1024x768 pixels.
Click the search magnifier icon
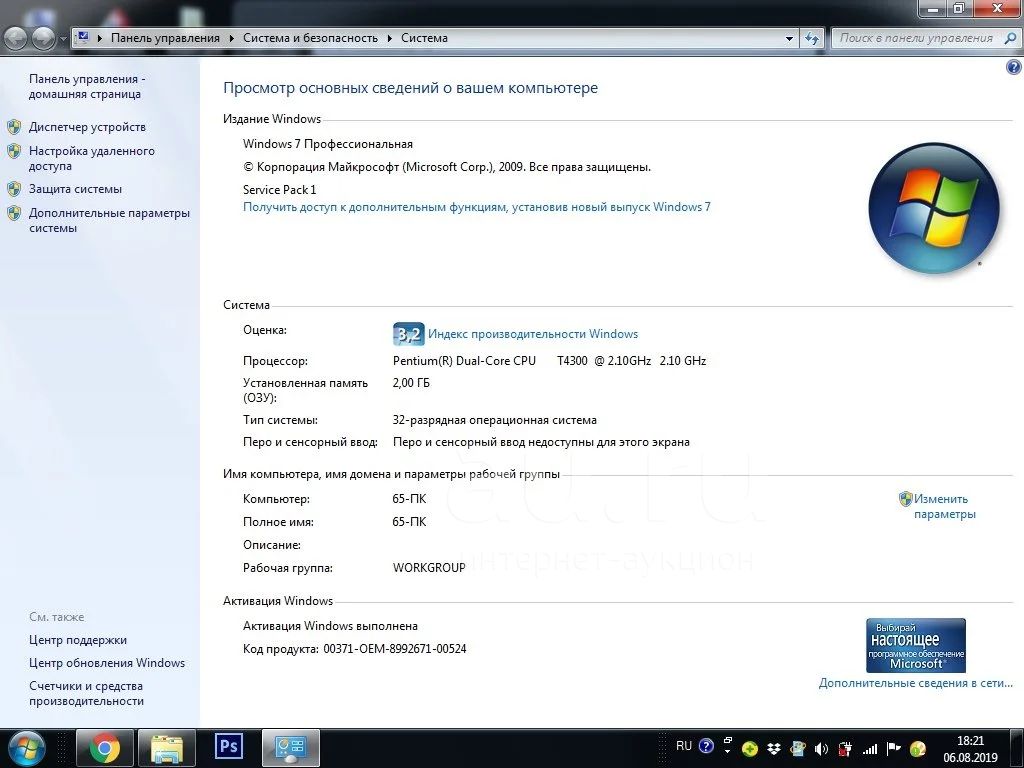1010,39
